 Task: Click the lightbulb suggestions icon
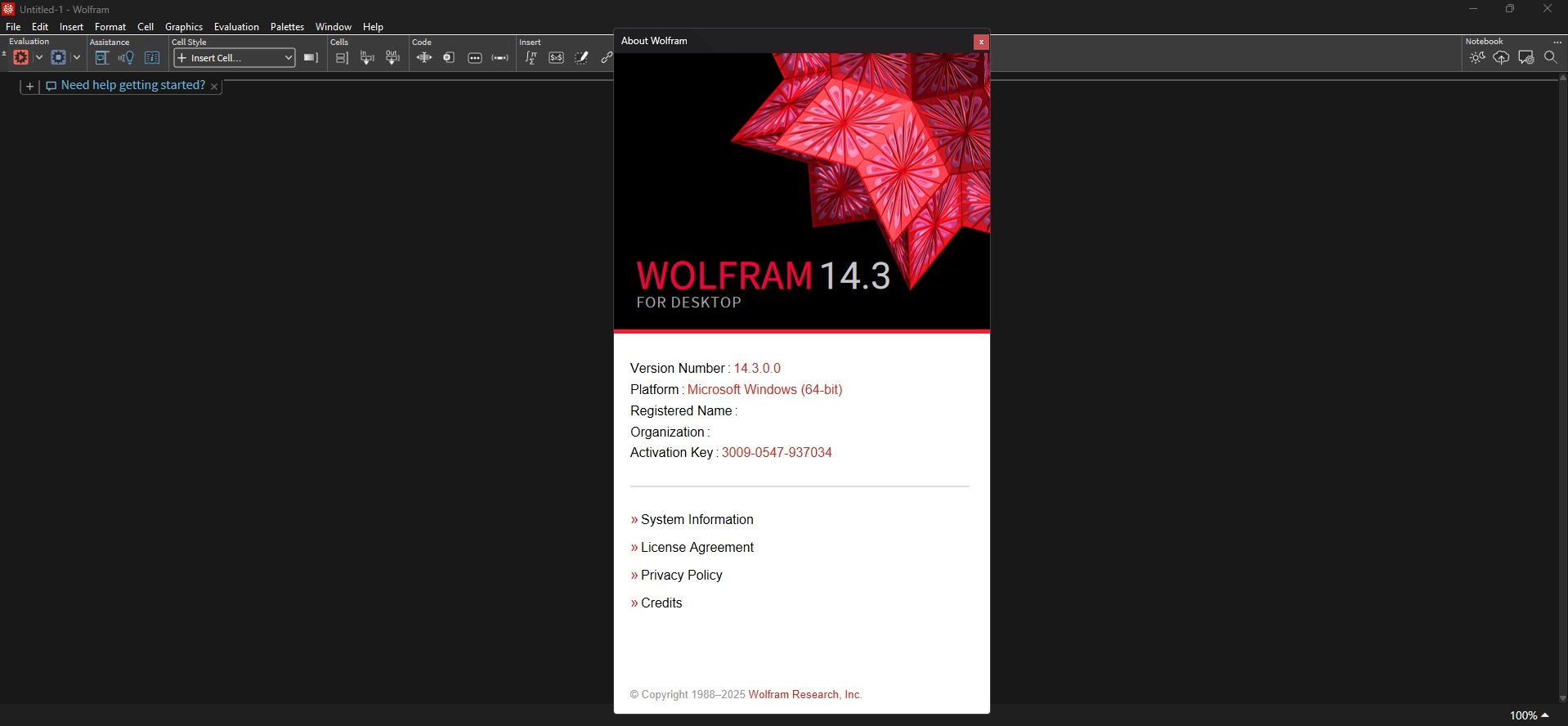tap(126, 58)
